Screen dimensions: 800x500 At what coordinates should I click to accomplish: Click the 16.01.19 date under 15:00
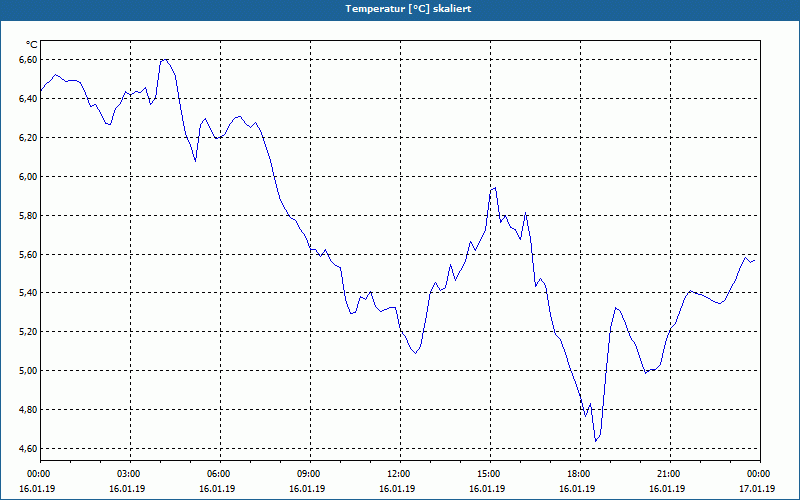pyautogui.click(x=487, y=489)
